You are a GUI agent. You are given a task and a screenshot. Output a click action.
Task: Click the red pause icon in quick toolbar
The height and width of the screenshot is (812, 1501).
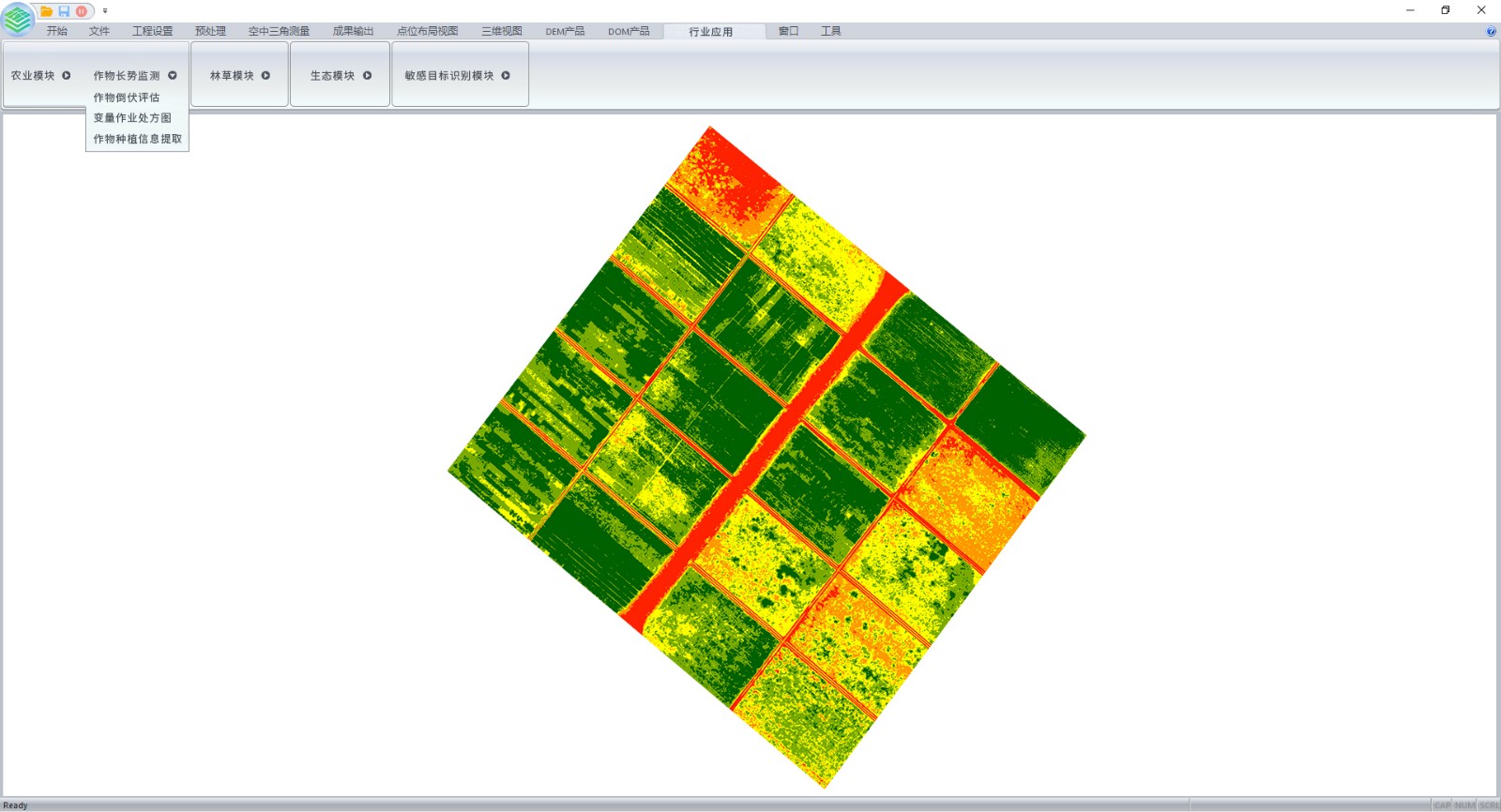82,11
